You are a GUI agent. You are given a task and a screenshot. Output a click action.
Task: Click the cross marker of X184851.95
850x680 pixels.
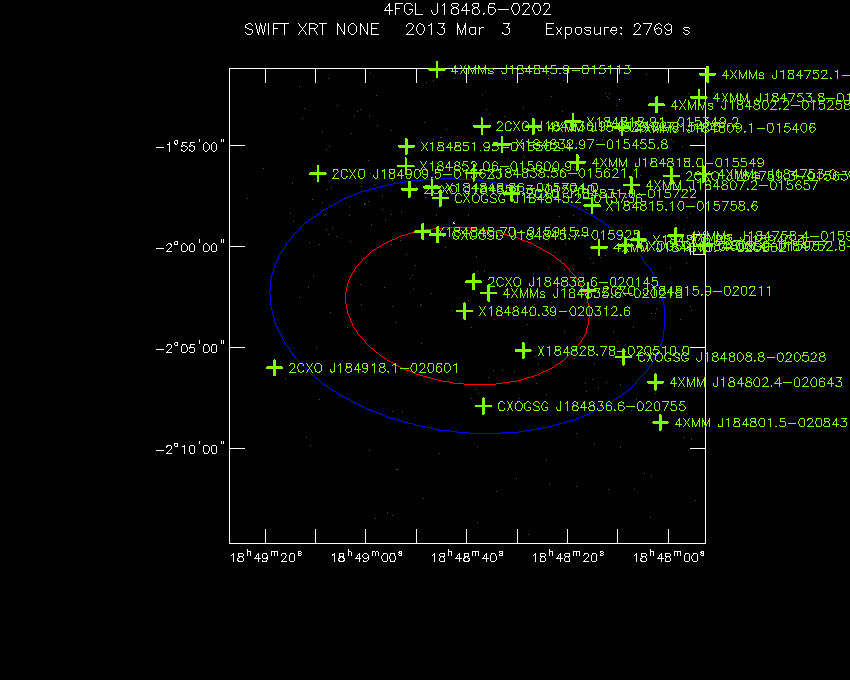(406, 146)
